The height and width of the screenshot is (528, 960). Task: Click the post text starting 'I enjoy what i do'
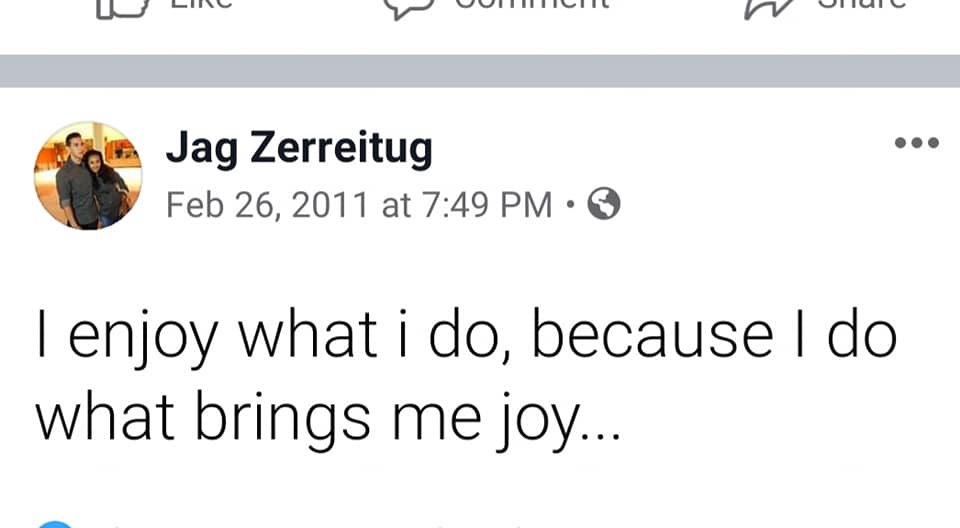pyautogui.click(x=465, y=338)
